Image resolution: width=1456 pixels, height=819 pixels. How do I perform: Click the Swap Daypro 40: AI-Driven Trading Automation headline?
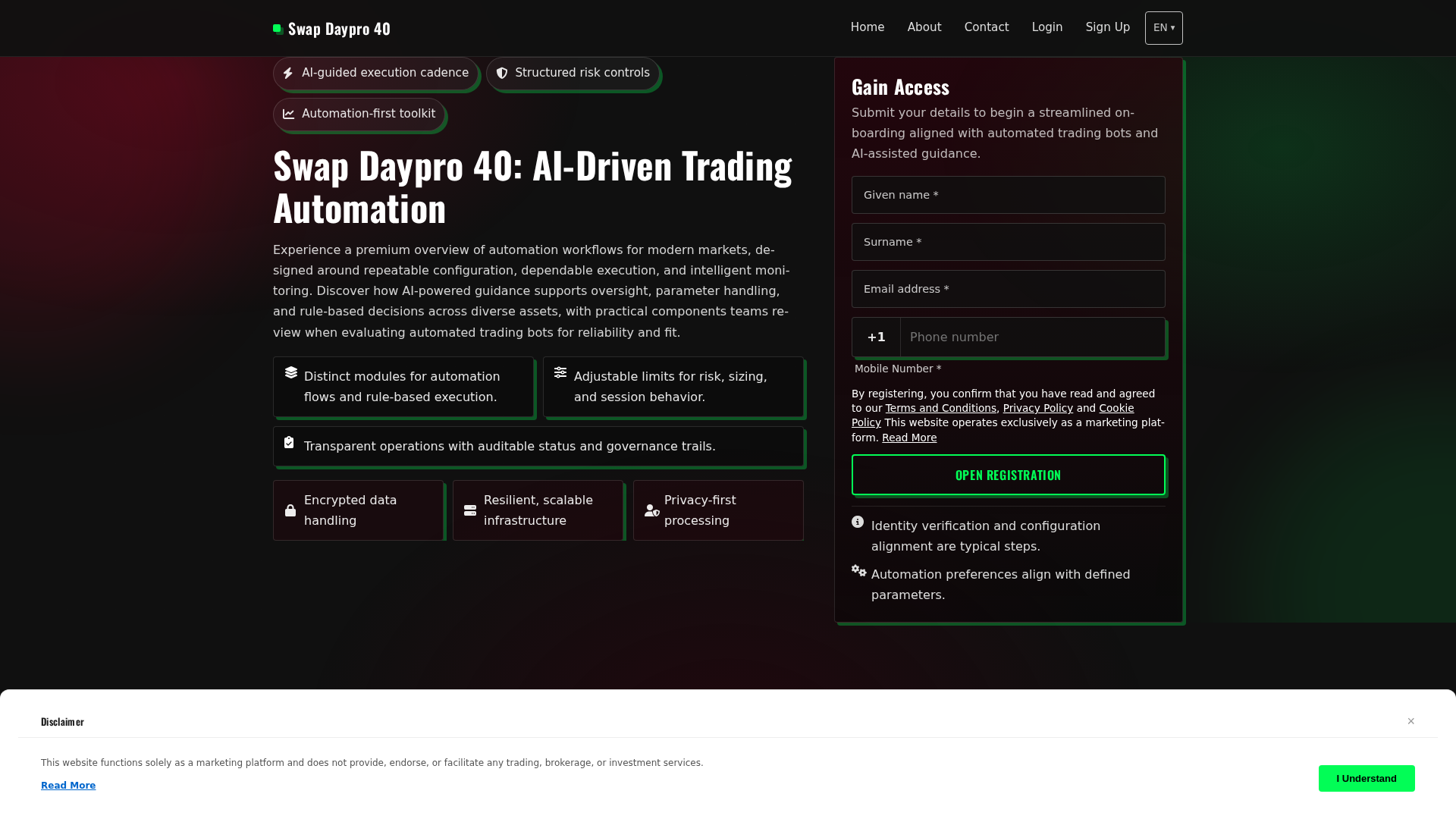pyautogui.click(x=532, y=187)
